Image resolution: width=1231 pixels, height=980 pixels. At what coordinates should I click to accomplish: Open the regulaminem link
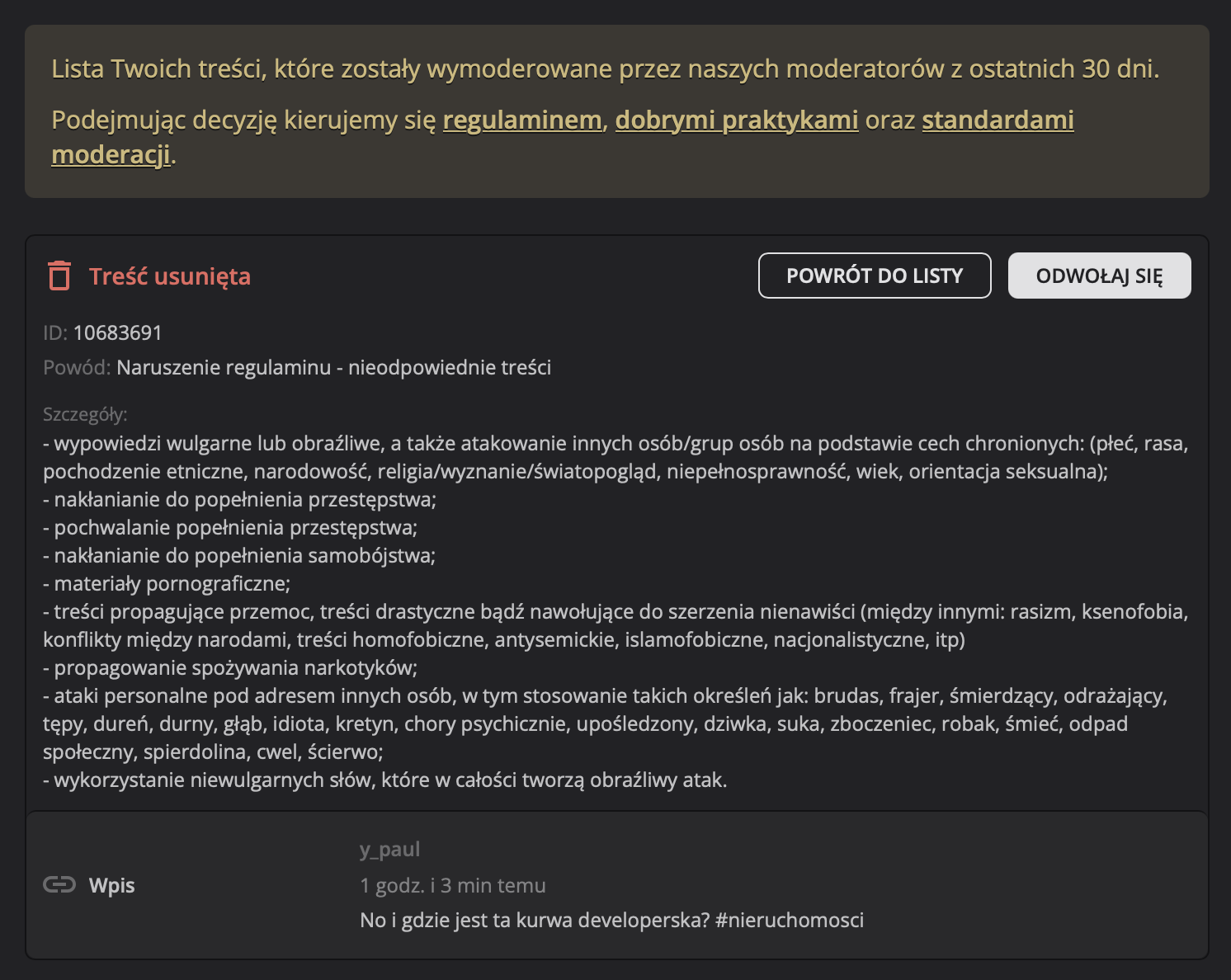point(522,120)
